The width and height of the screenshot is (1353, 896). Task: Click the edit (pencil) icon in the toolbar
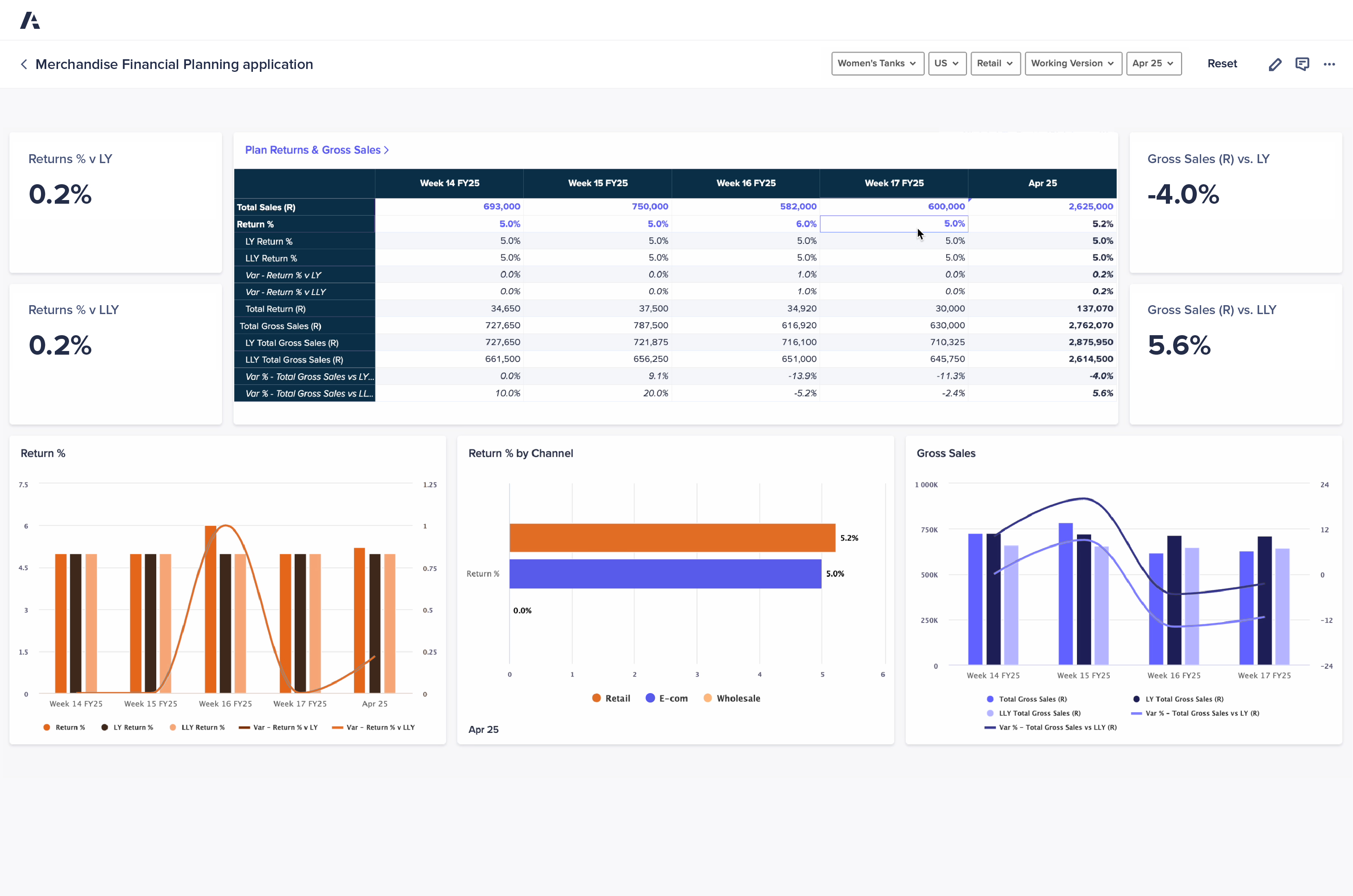click(1275, 64)
